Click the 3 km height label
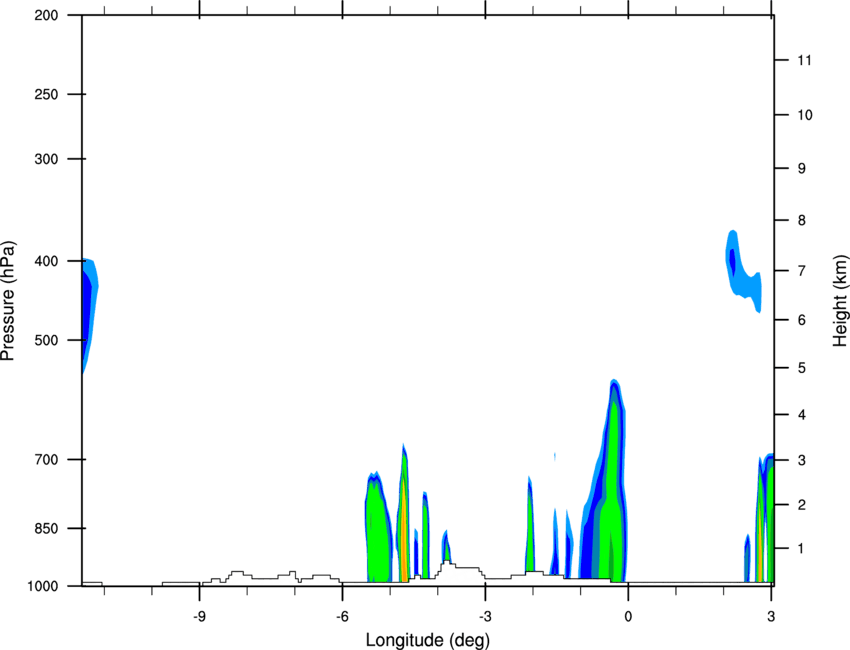 tap(802, 460)
